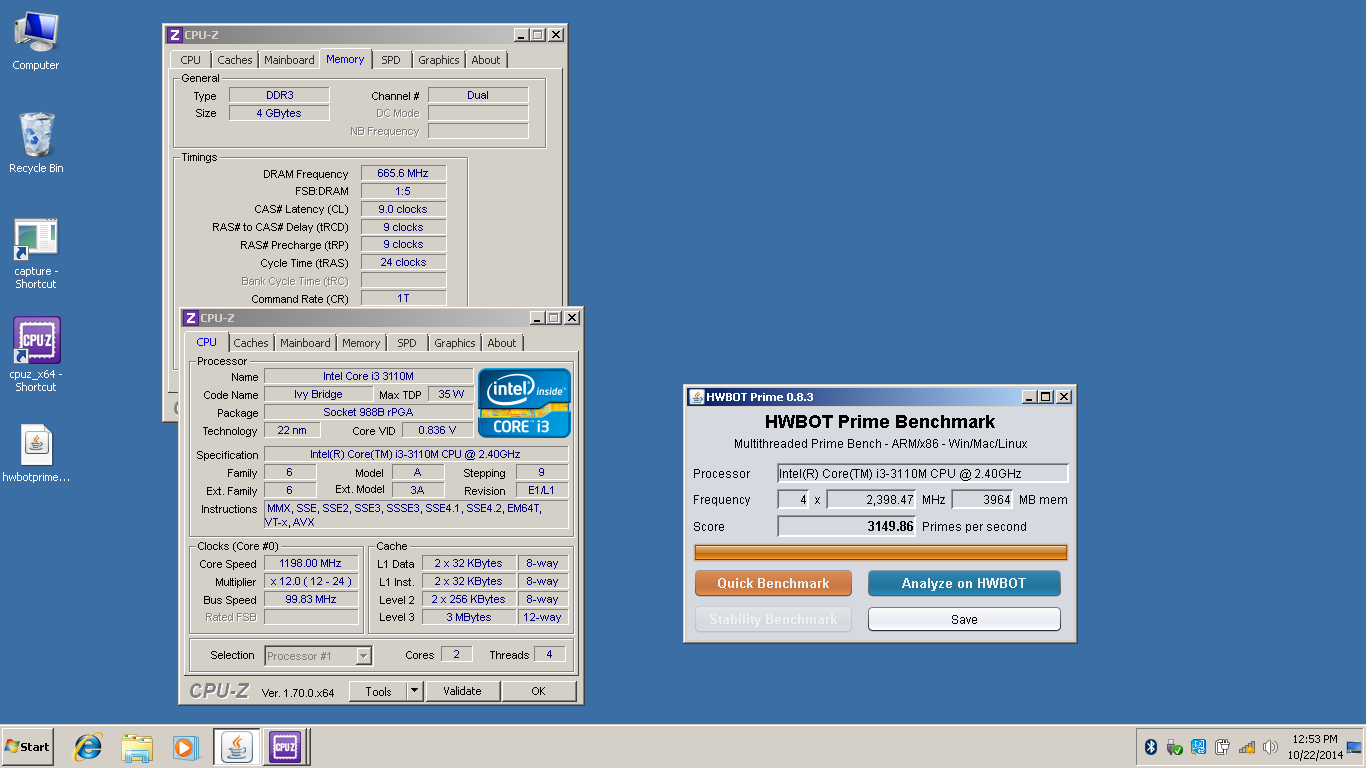Click the '9.0 clocks' CAS latency value

[x=403, y=209]
